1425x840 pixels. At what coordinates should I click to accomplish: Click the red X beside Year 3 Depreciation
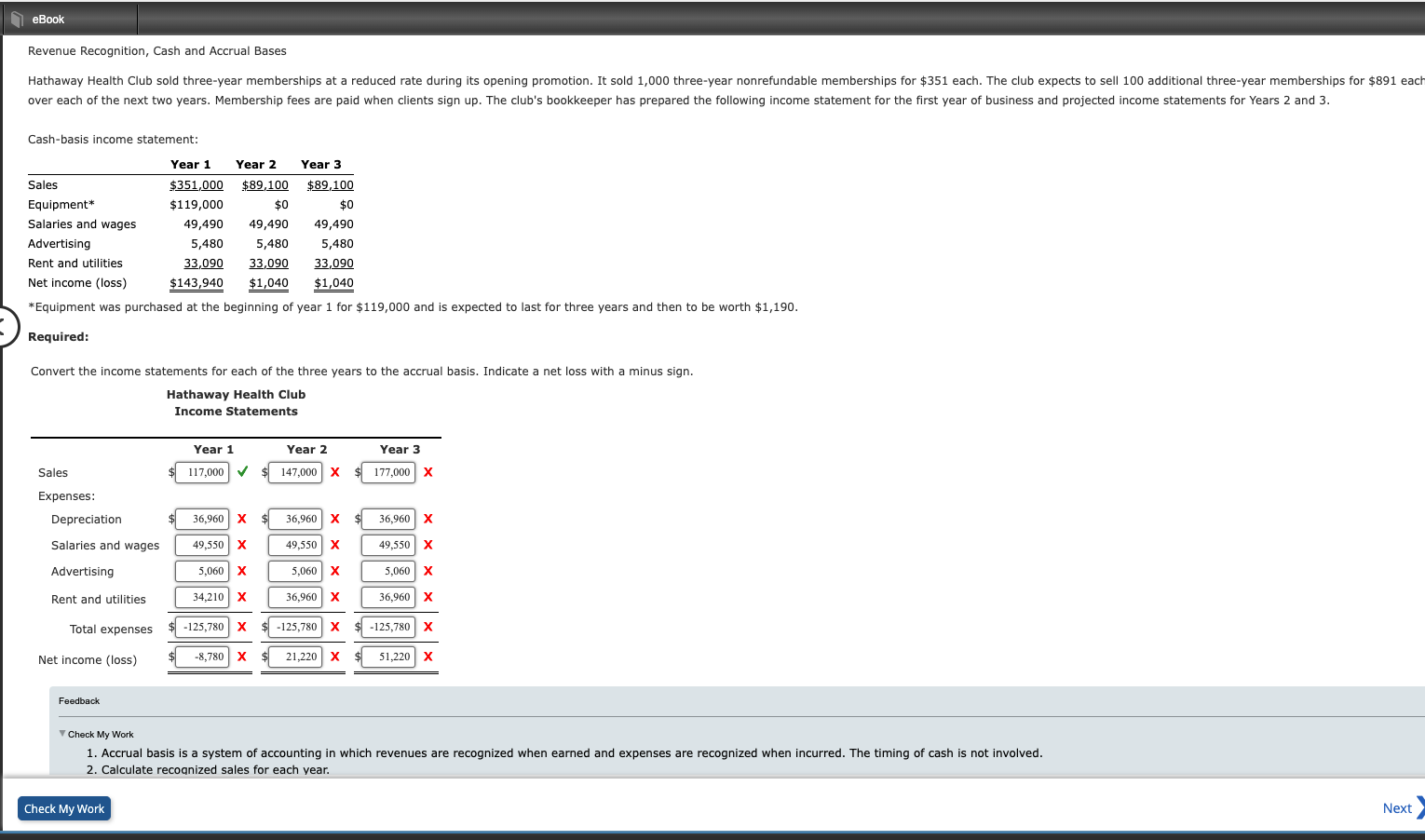point(428,519)
